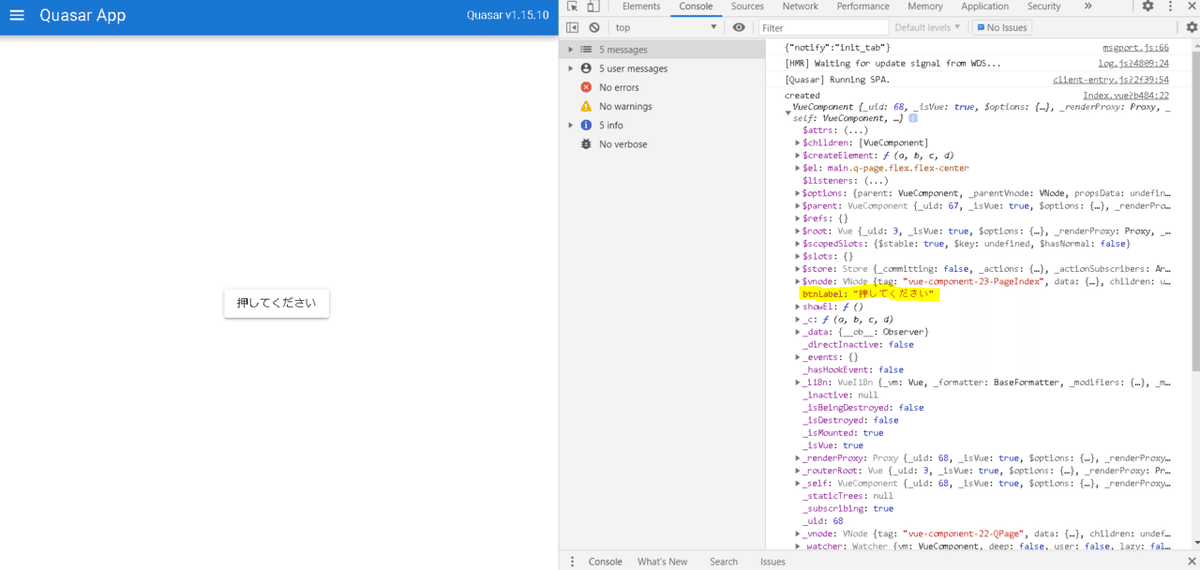The width and height of the screenshot is (1200, 570).
Task: Select the _uid: 68 row
Action: click(x=823, y=521)
